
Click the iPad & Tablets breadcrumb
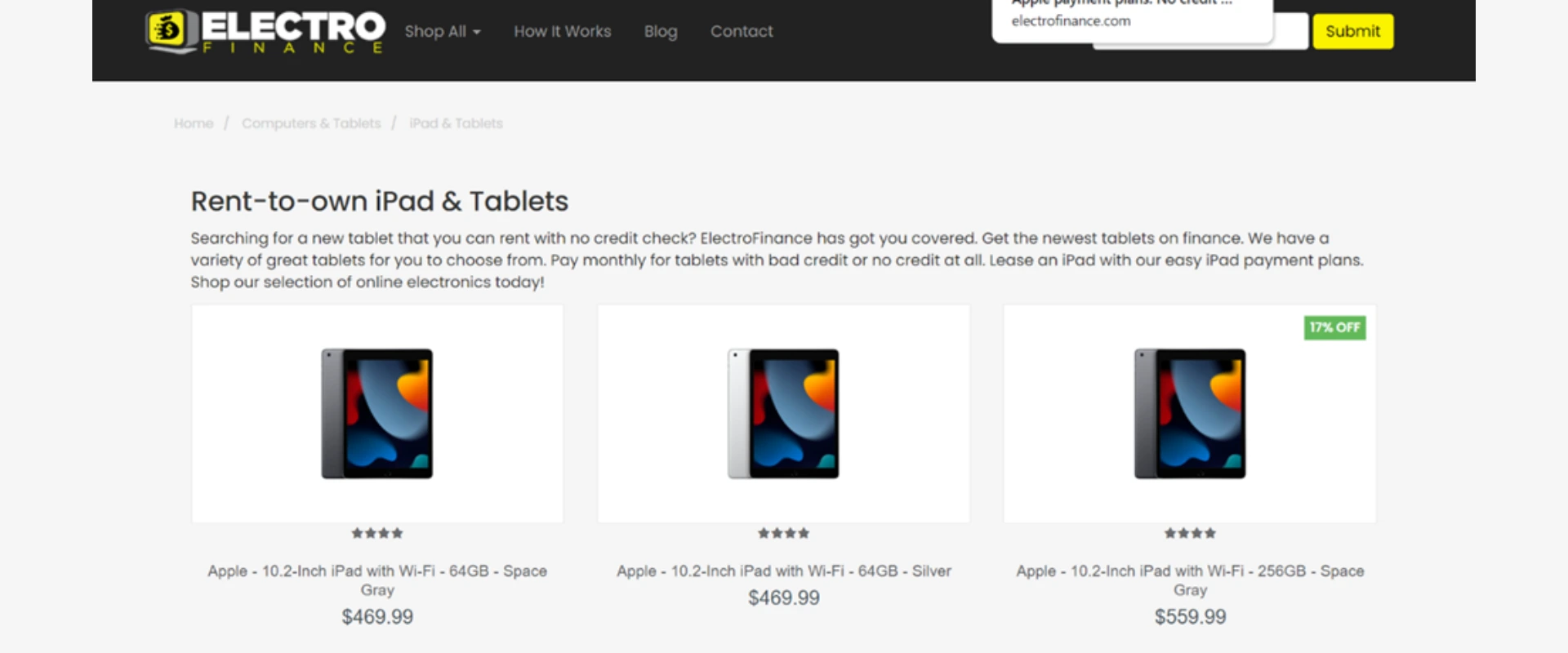(456, 123)
